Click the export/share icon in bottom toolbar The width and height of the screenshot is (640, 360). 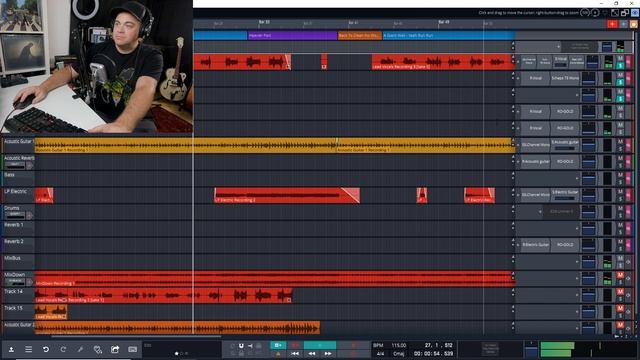coord(115,349)
